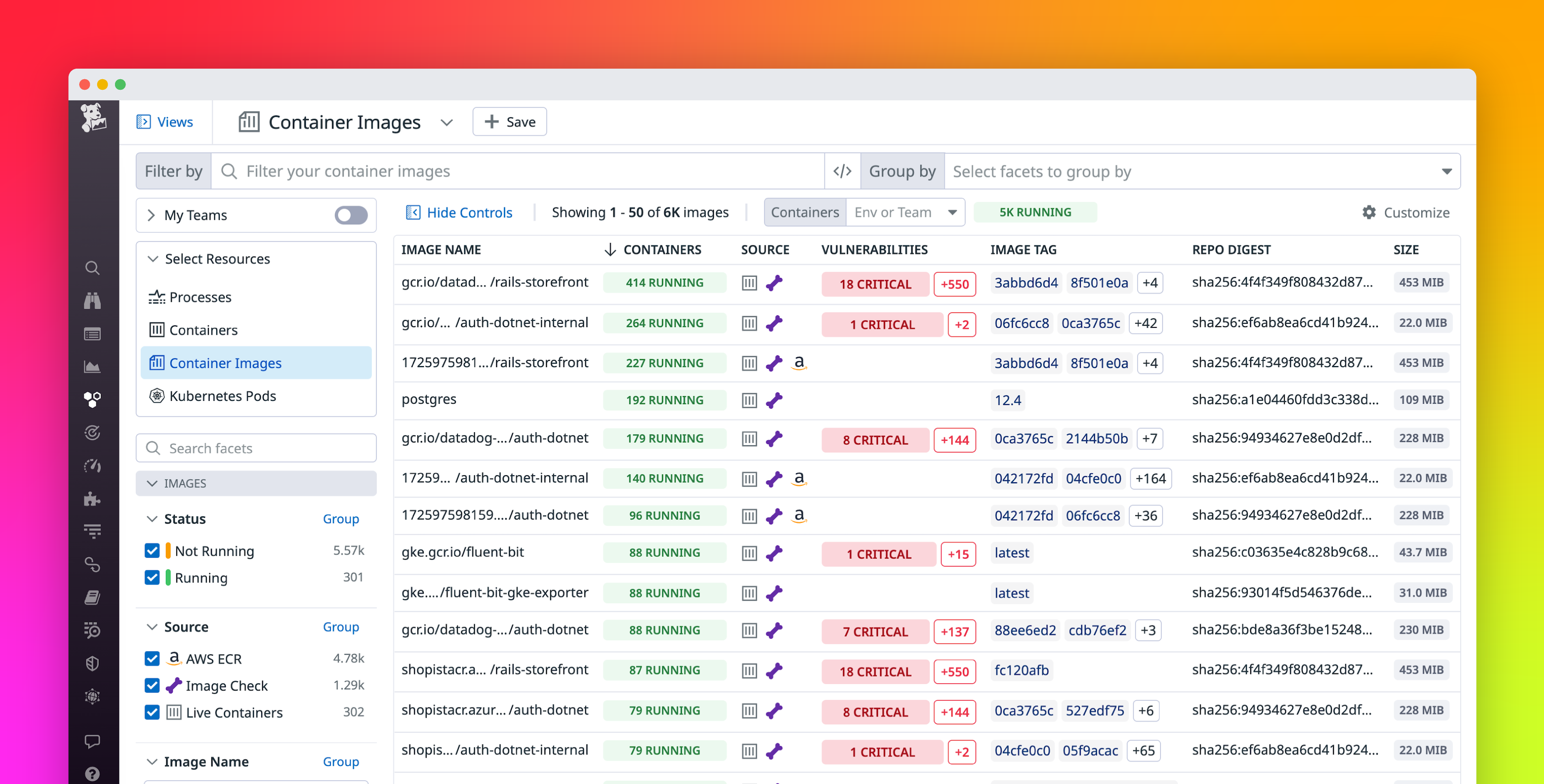Screen dimensions: 1544x784
Task: Open the search icon in the sidebar
Action: tap(93, 268)
